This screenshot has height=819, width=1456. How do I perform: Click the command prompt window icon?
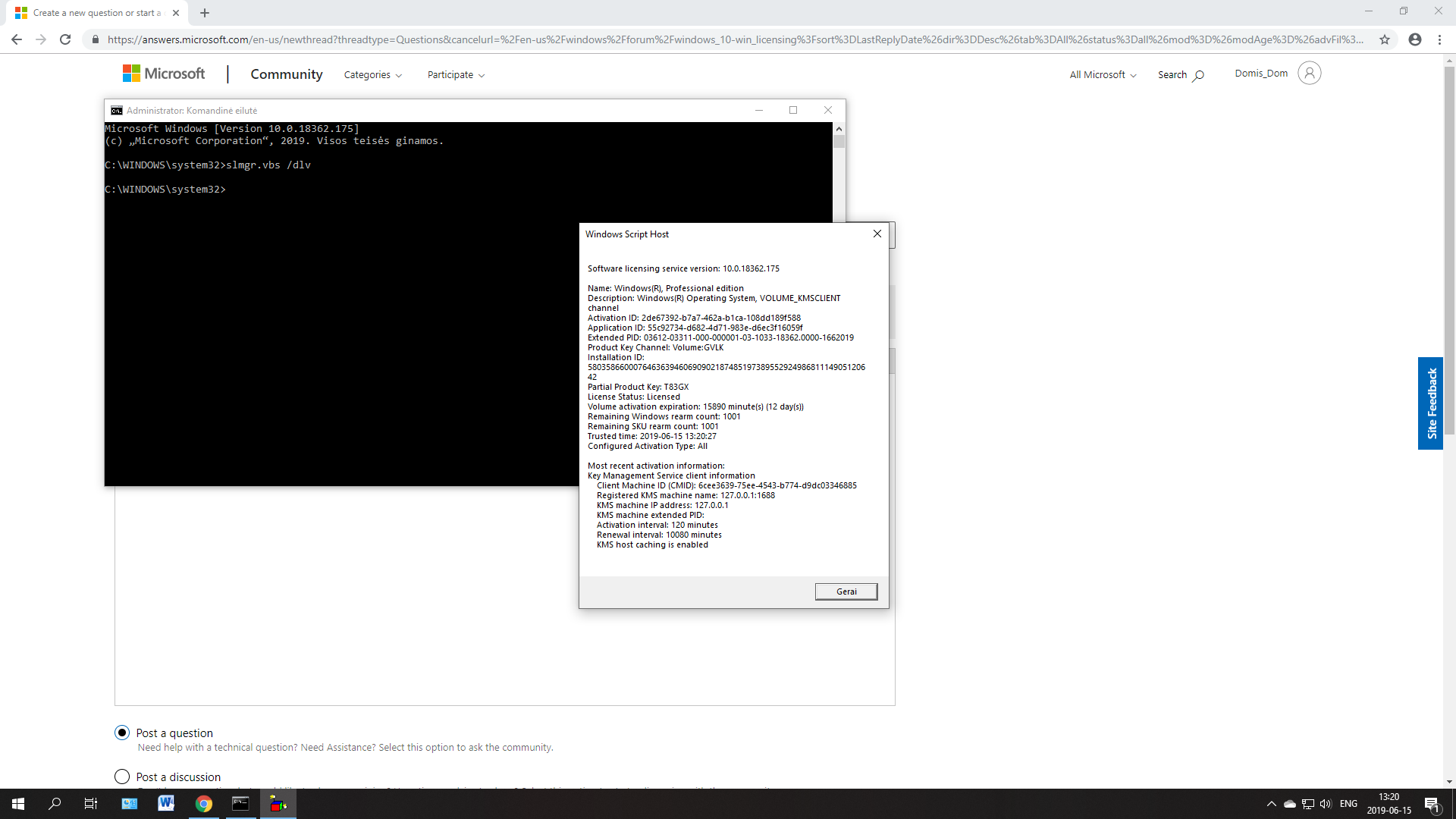coord(117,111)
